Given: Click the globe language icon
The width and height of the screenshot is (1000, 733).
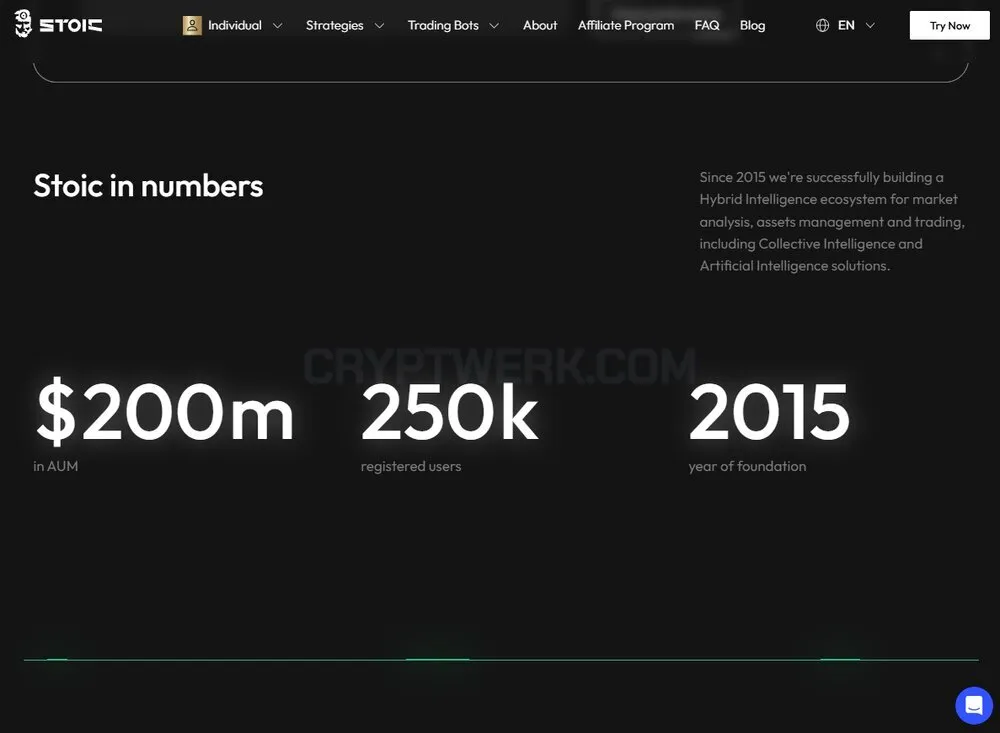Looking at the screenshot, I should (823, 26).
